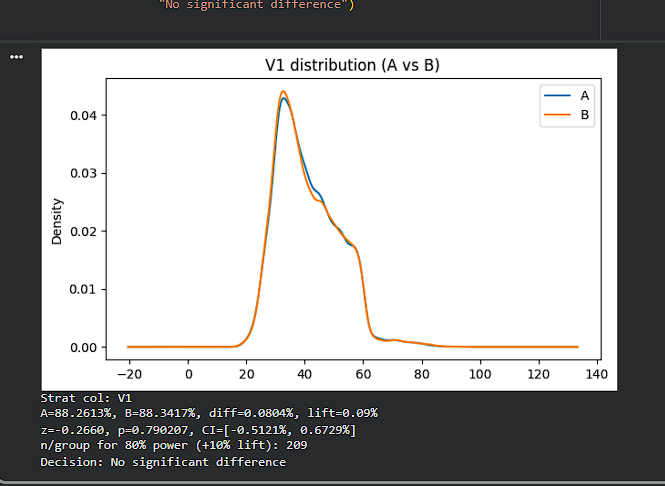Click the x-axis tick label 120
This screenshot has width=665, height=486.
click(x=539, y=374)
